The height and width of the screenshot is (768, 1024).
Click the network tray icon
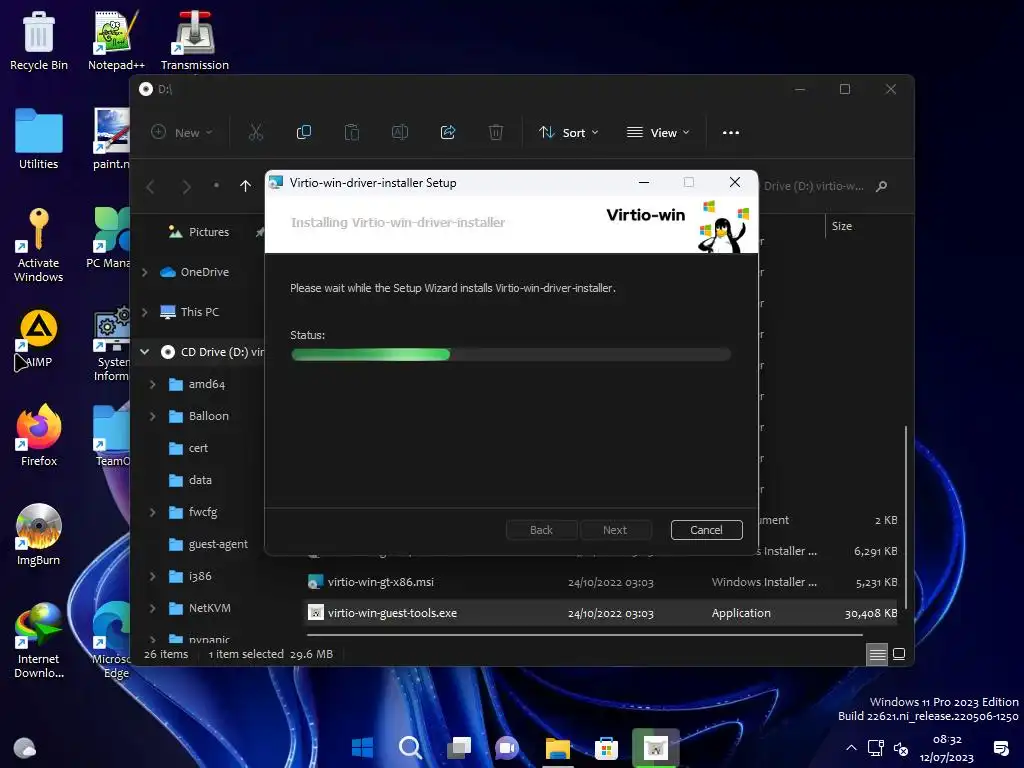pos(875,748)
